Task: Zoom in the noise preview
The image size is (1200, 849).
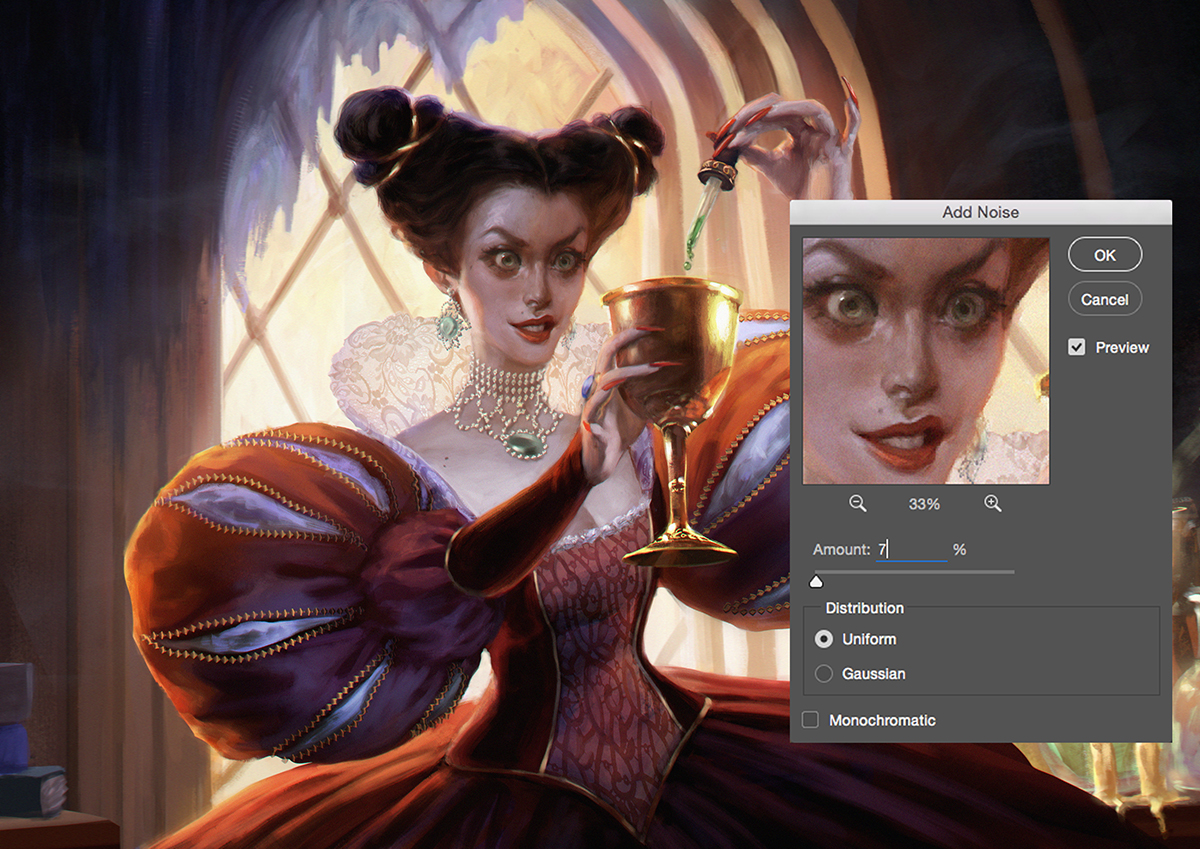Action: 992,504
